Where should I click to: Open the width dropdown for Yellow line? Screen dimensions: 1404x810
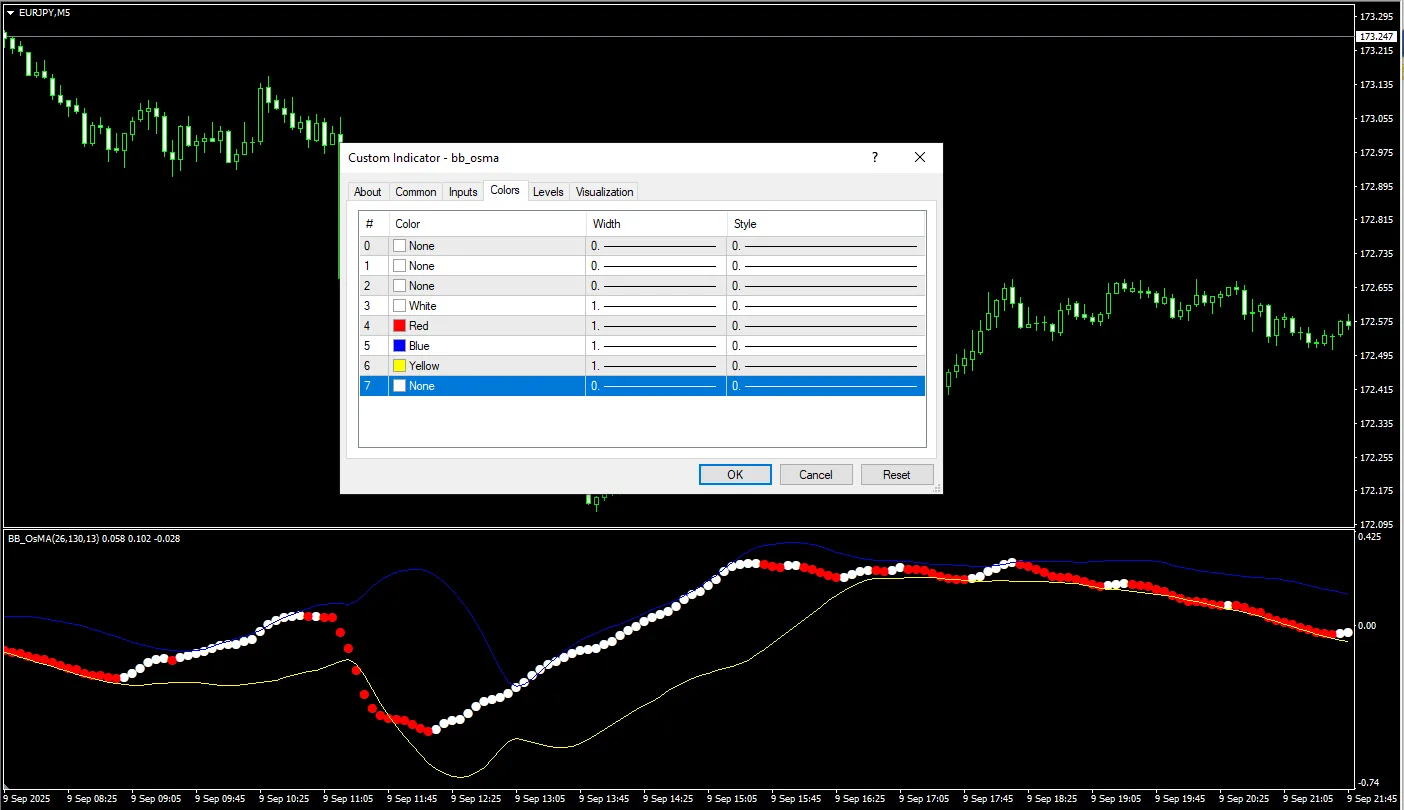coord(655,366)
